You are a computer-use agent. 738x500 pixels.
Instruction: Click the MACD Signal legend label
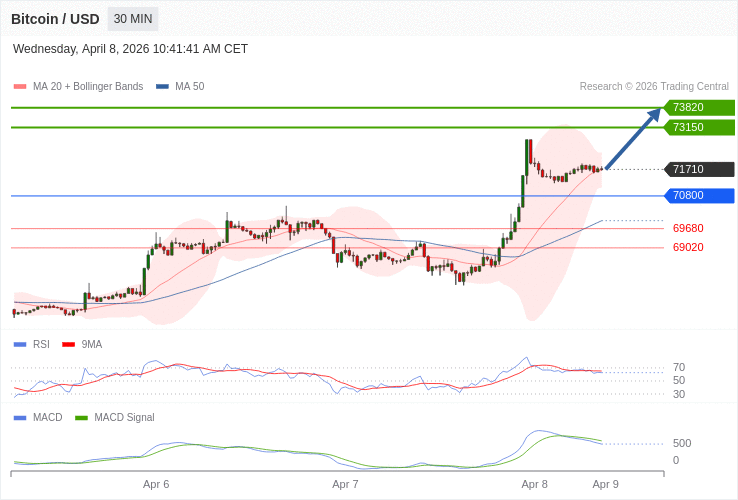pyautogui.click(x=124, y=418)
